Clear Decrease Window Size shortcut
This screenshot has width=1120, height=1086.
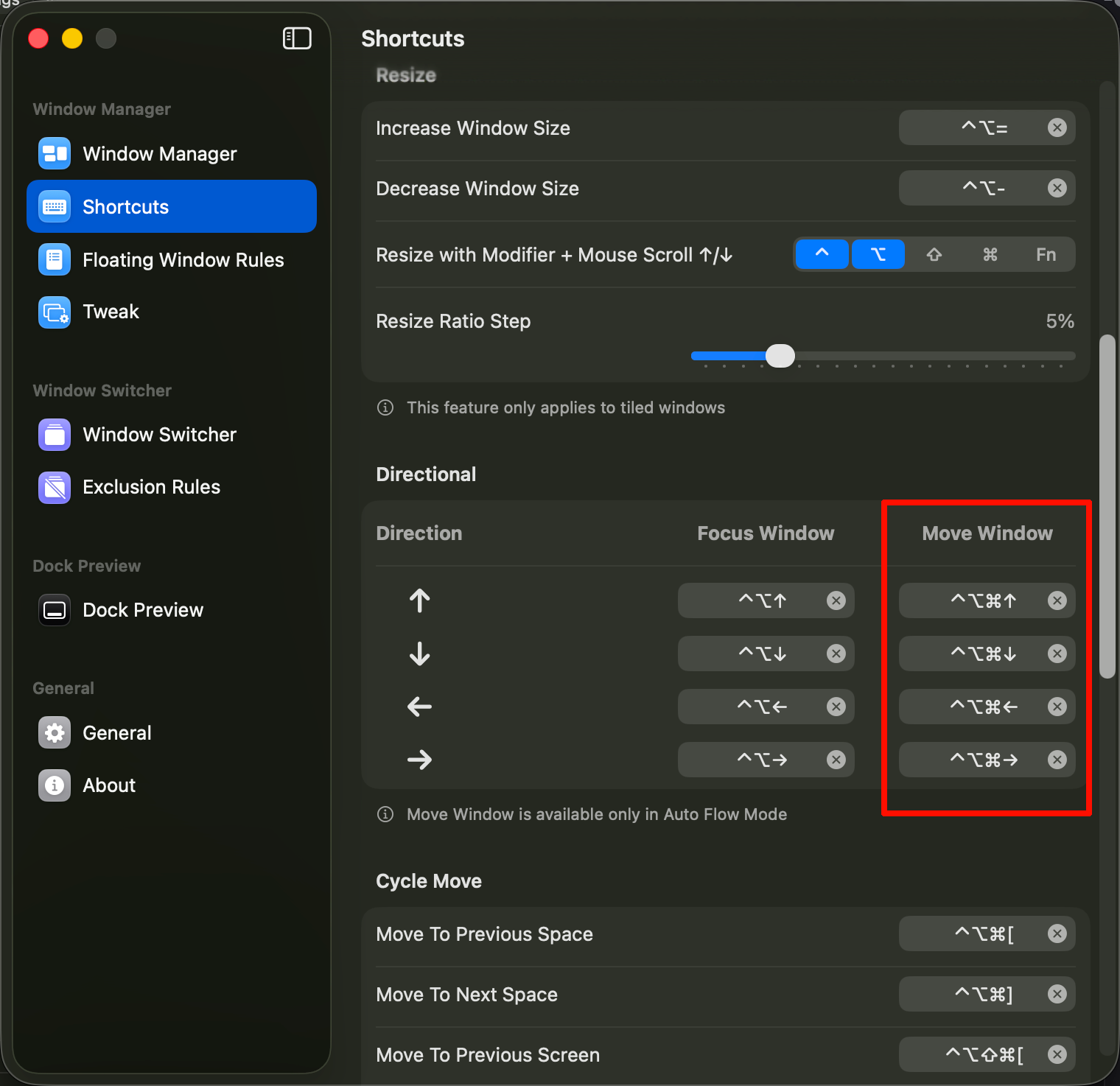coord(1057,188)
